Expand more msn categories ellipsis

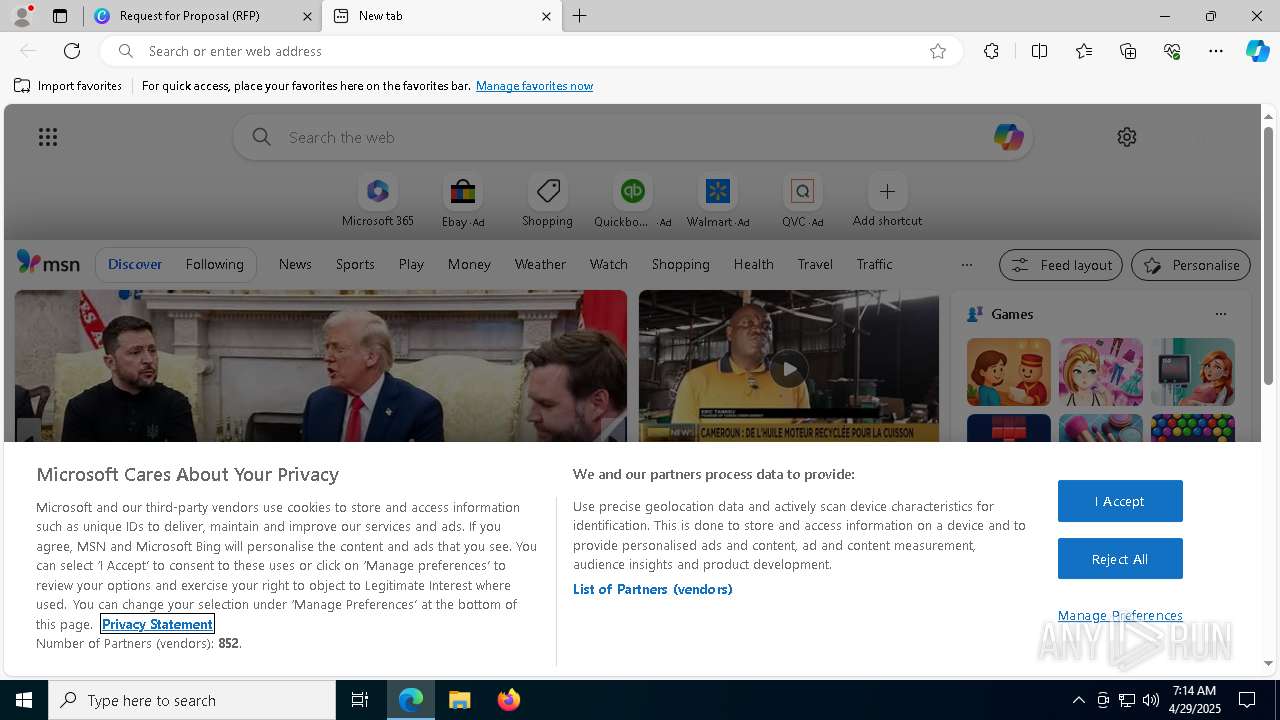pos(966,265)
